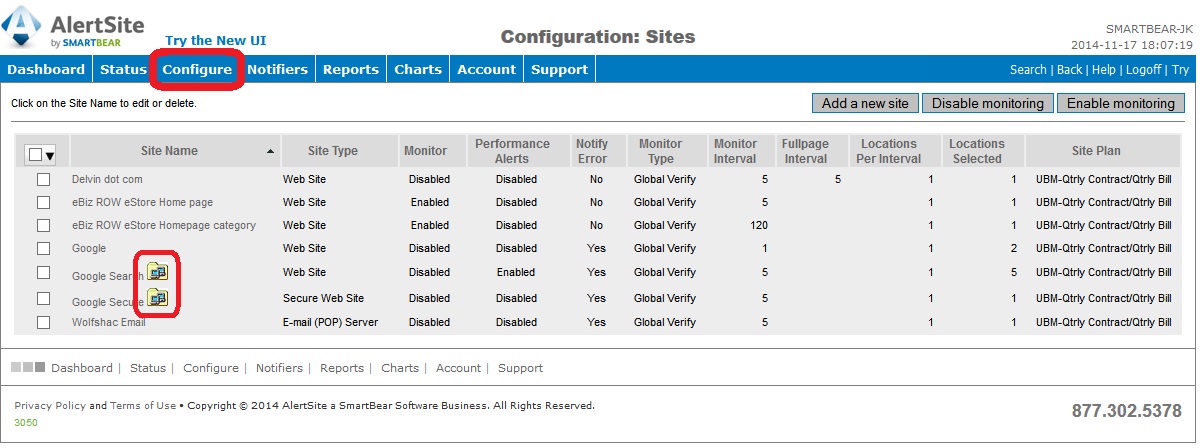
Task: Open eBiz ROW eStore Home page site
Action: (142, 202)
